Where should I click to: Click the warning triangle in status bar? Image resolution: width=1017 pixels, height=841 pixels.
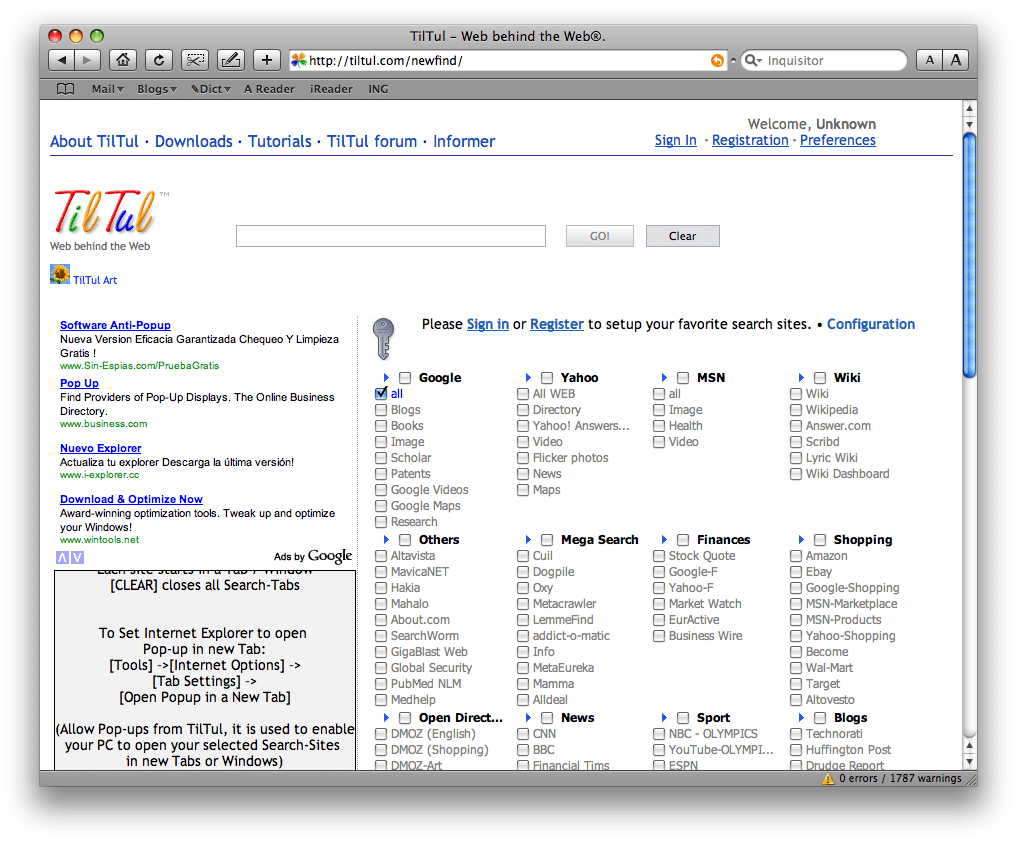click(x=828, y=779)
